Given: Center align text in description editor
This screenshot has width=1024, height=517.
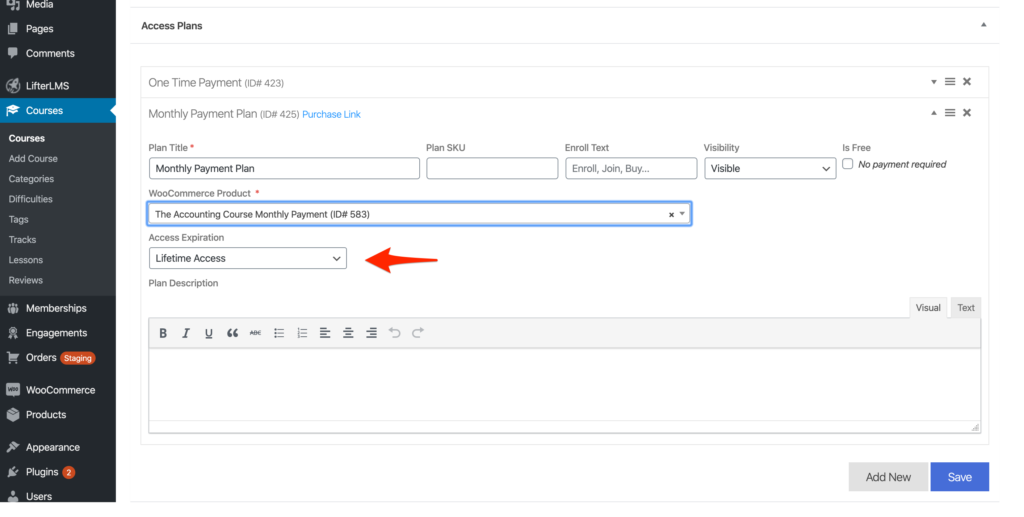Looking at the screenshot, I should pyautogui.click(x=348, y=333).
